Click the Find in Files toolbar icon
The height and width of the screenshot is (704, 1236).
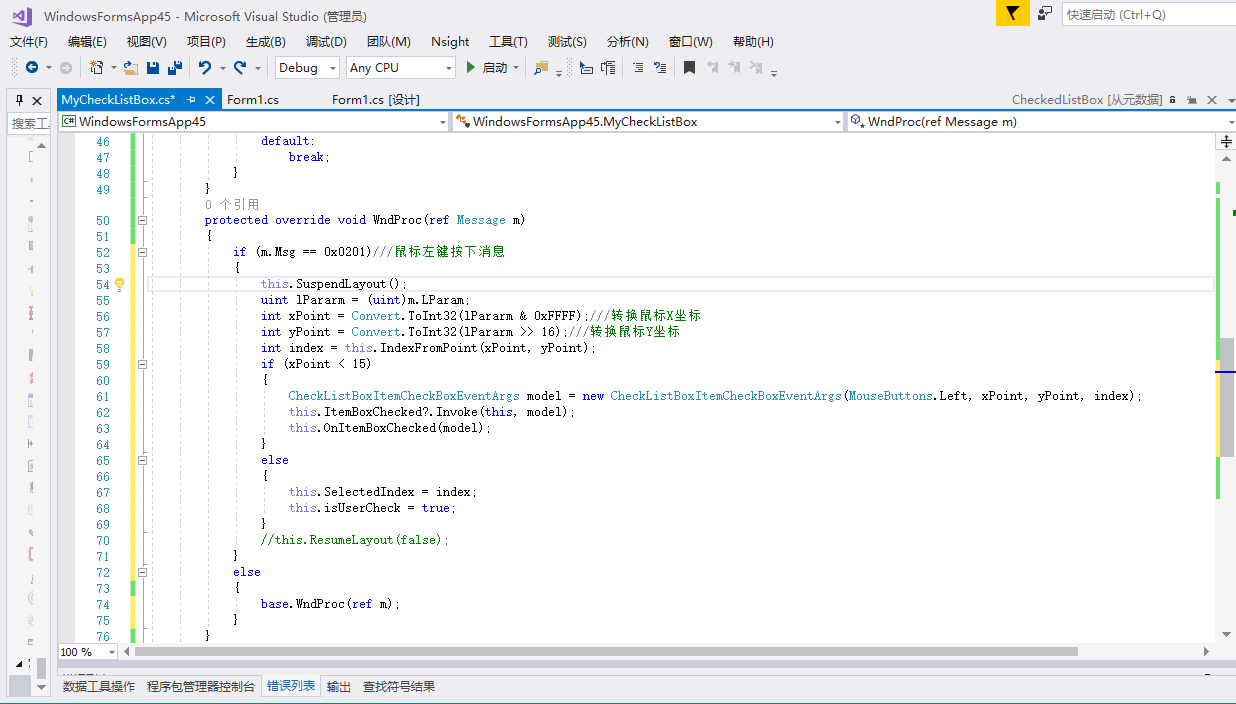[541, 68]
